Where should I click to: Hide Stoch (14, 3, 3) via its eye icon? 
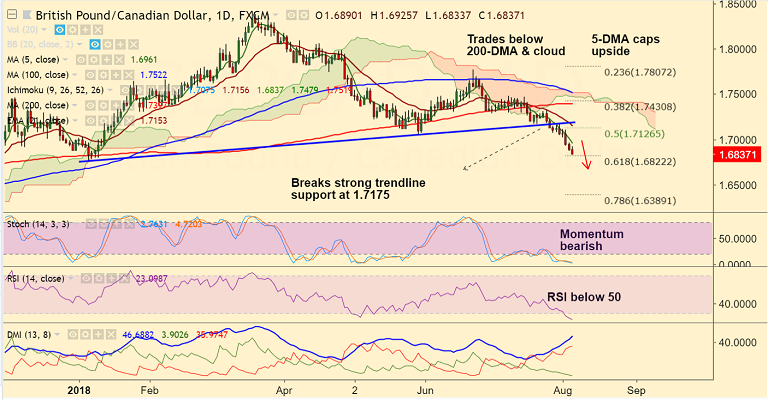tap(91, 224)
